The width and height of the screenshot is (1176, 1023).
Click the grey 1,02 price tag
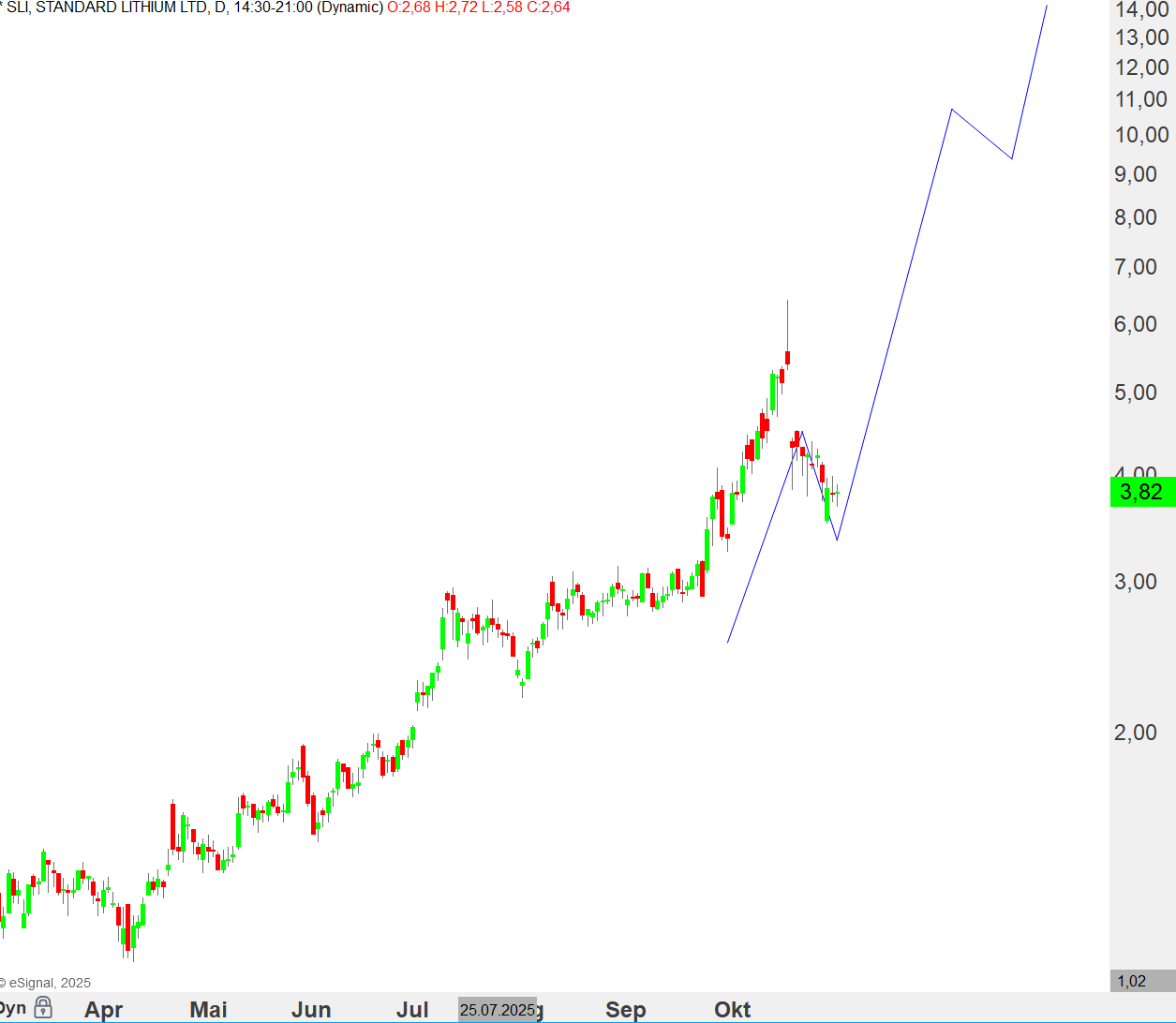1132,981
